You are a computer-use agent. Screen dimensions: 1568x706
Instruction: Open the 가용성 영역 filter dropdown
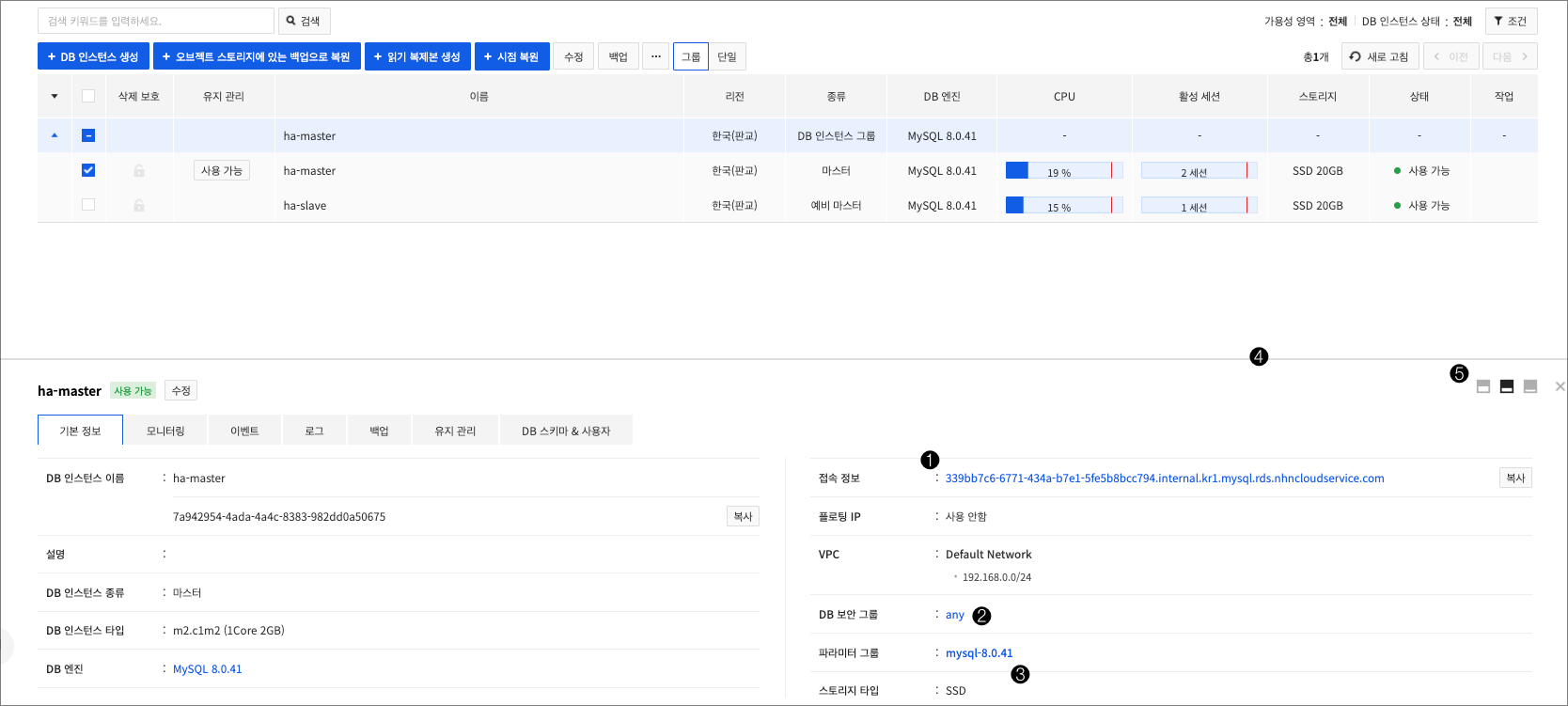(1306, 21)
